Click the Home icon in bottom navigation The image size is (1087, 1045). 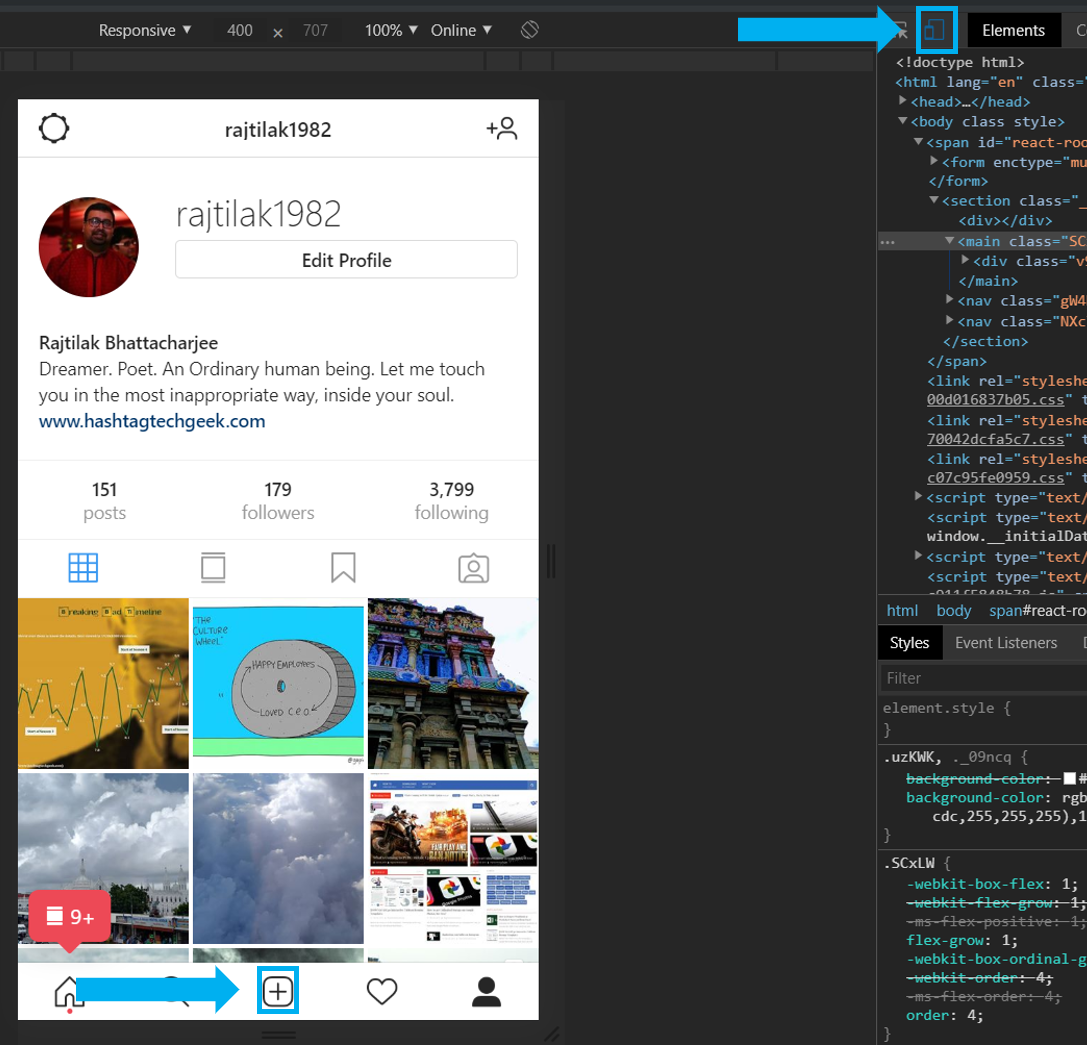click(x=69, y=990)
